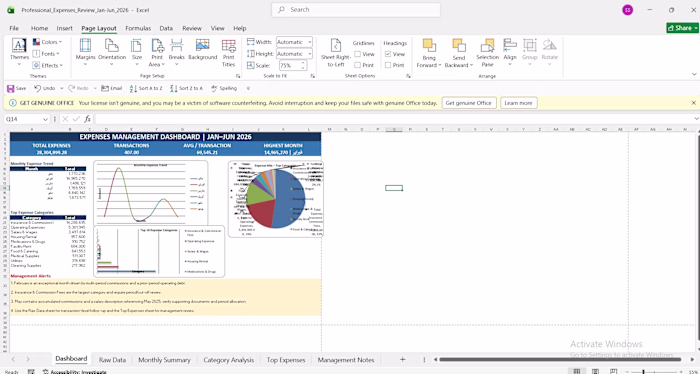This screenshot has width=700, height=374.
Task: Click into the formula bar
Action: 393,119
